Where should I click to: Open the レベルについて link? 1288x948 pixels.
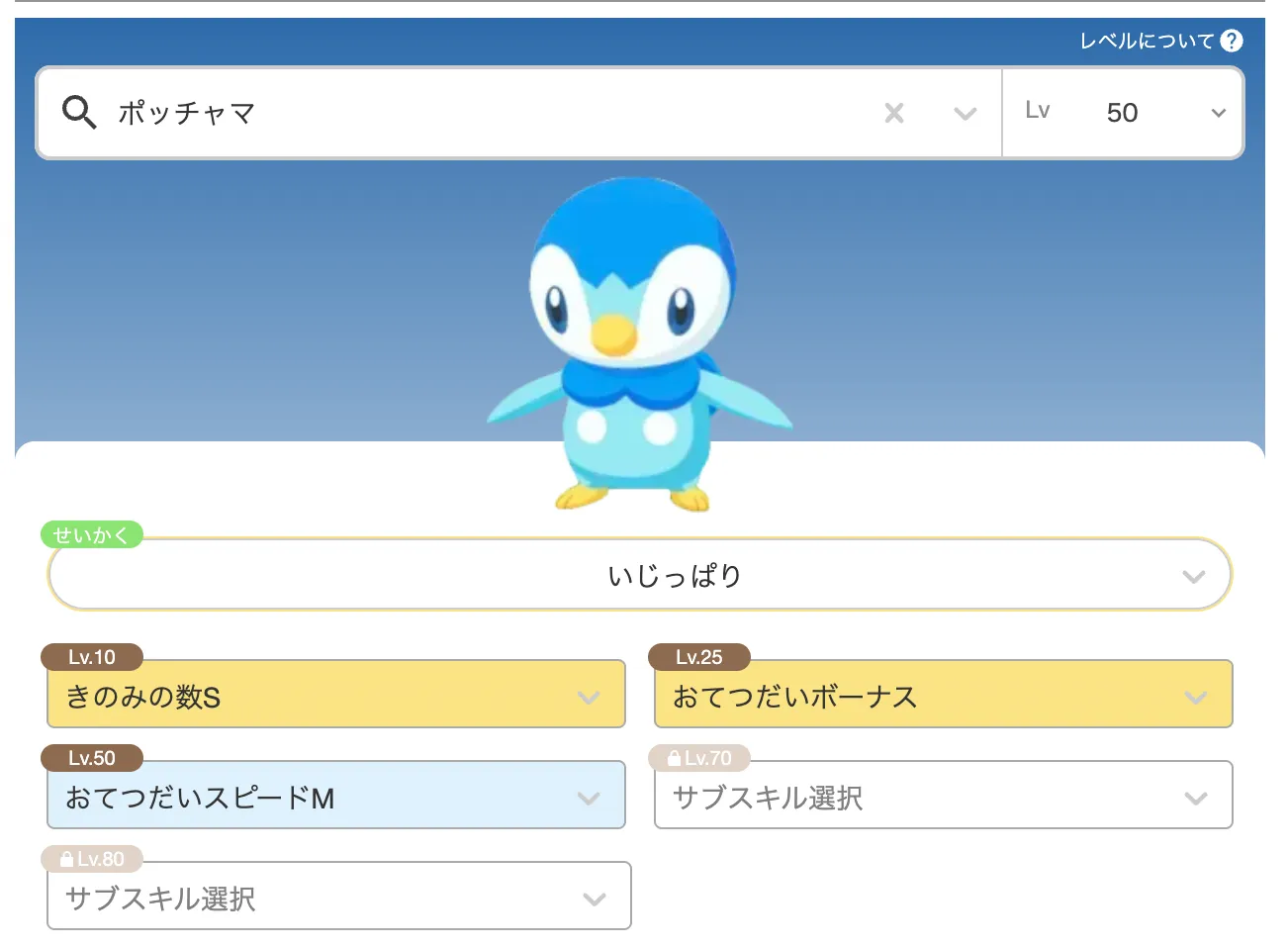pyautogui.click(x=1147, y=41)
